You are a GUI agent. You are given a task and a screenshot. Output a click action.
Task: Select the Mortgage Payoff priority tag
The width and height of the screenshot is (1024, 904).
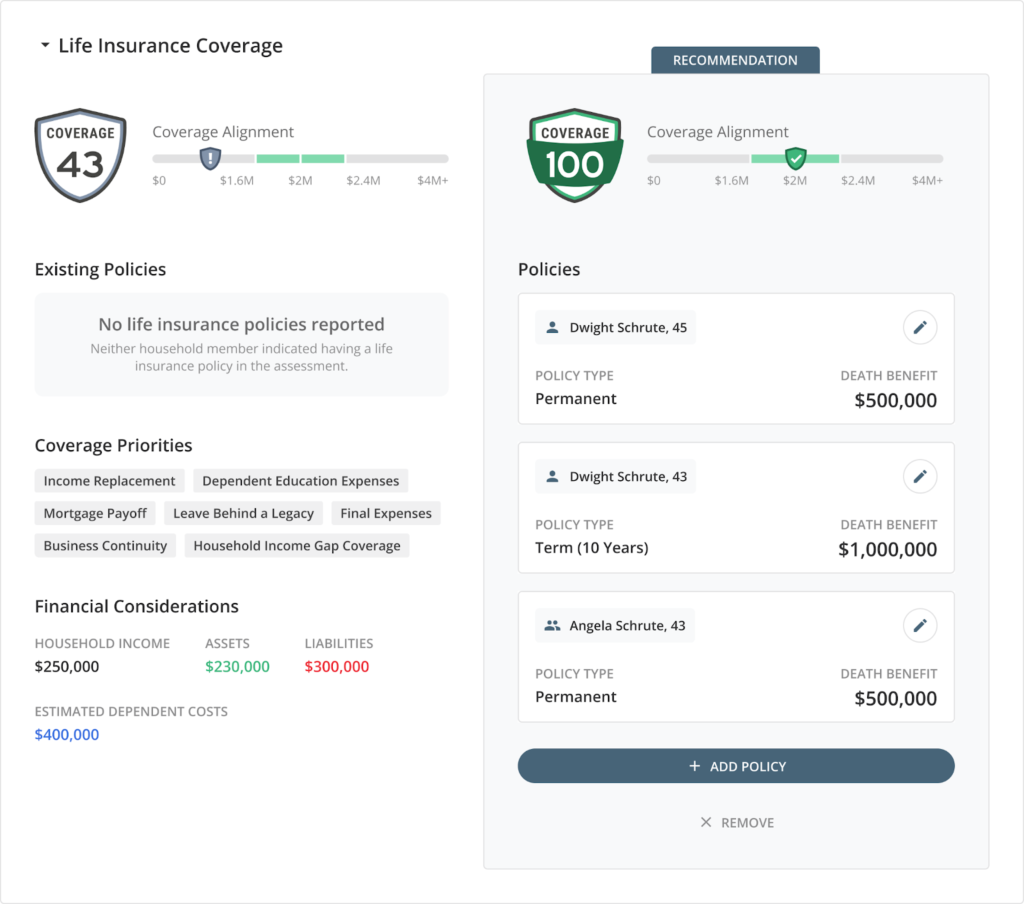coord(95,513)
